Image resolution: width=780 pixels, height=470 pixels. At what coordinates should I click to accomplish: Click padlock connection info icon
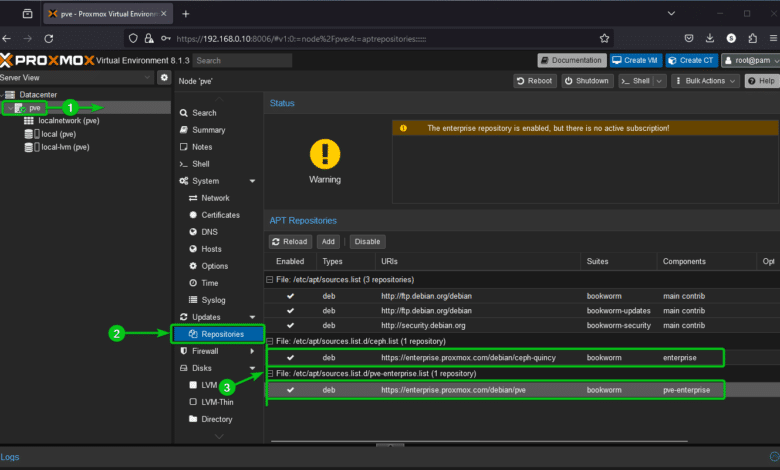click(x=149, y=38)
